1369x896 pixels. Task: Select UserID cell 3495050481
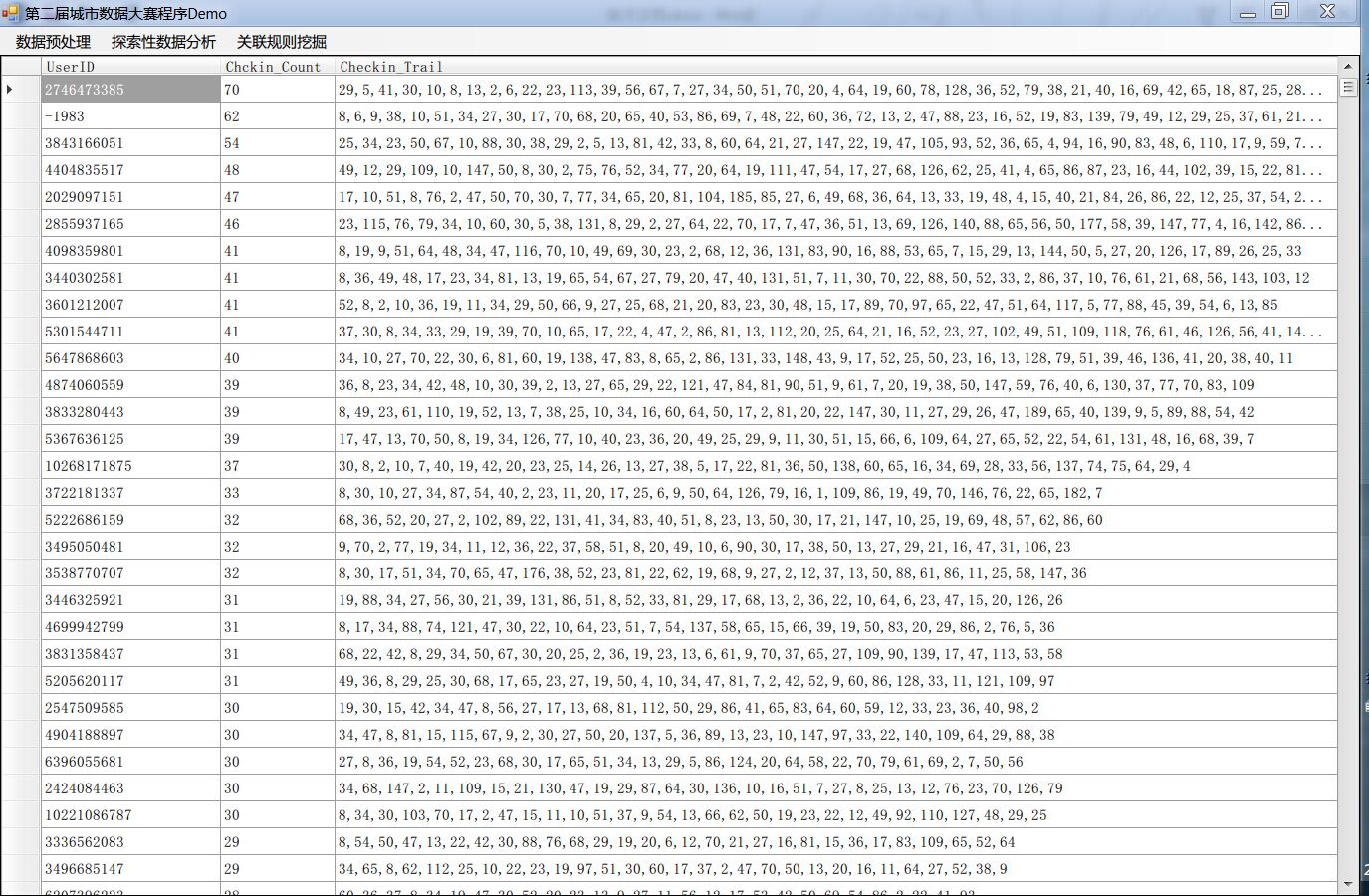point(130,547)
